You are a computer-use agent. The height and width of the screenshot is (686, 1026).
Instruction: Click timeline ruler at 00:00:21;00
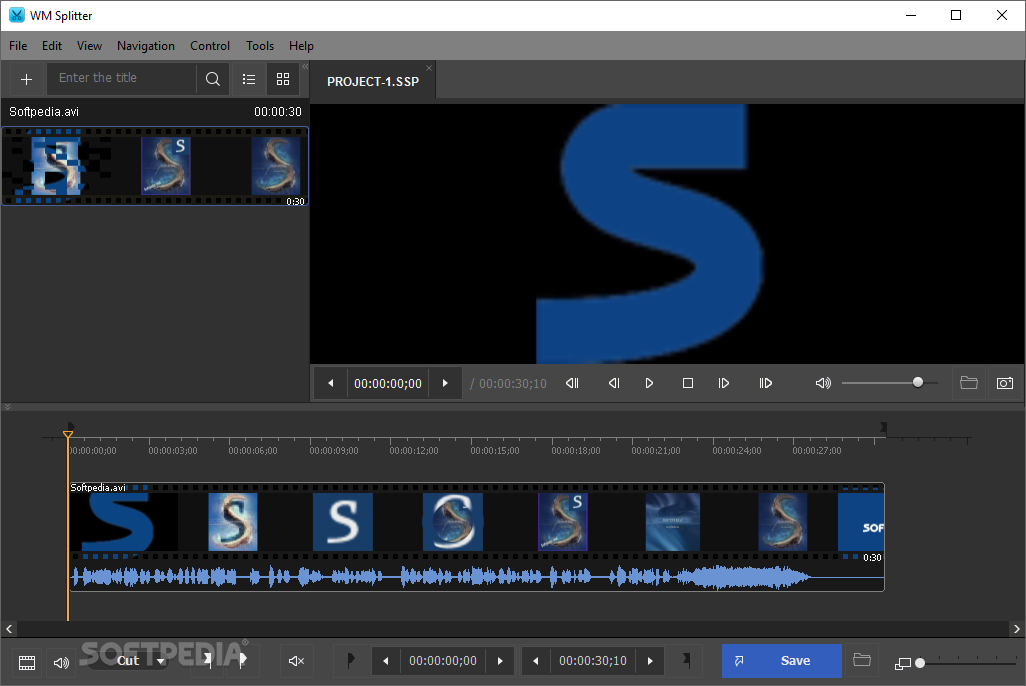[656, 450]
